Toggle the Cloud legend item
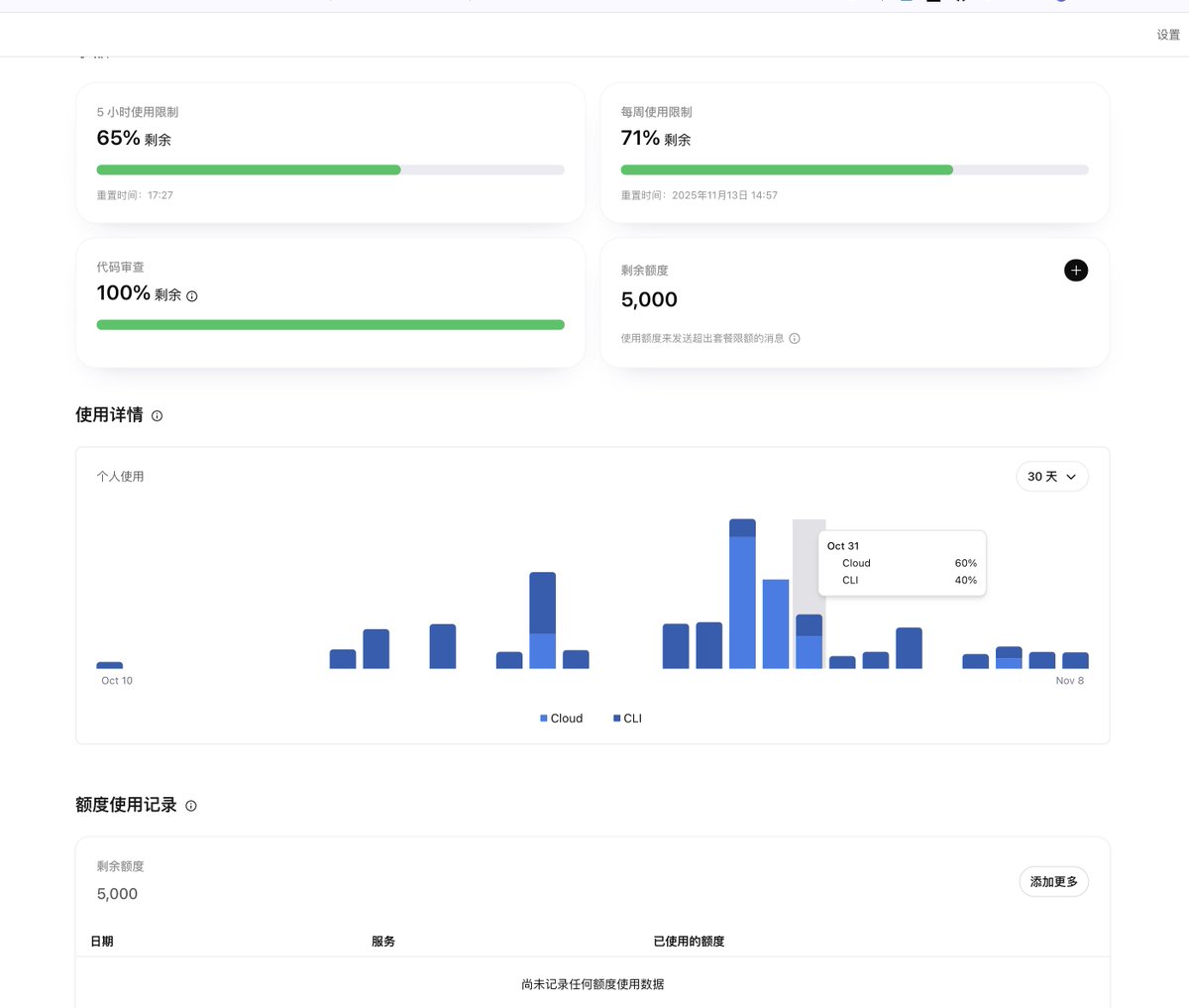This screenshot has width=1189, height=1008. (561, 719)
